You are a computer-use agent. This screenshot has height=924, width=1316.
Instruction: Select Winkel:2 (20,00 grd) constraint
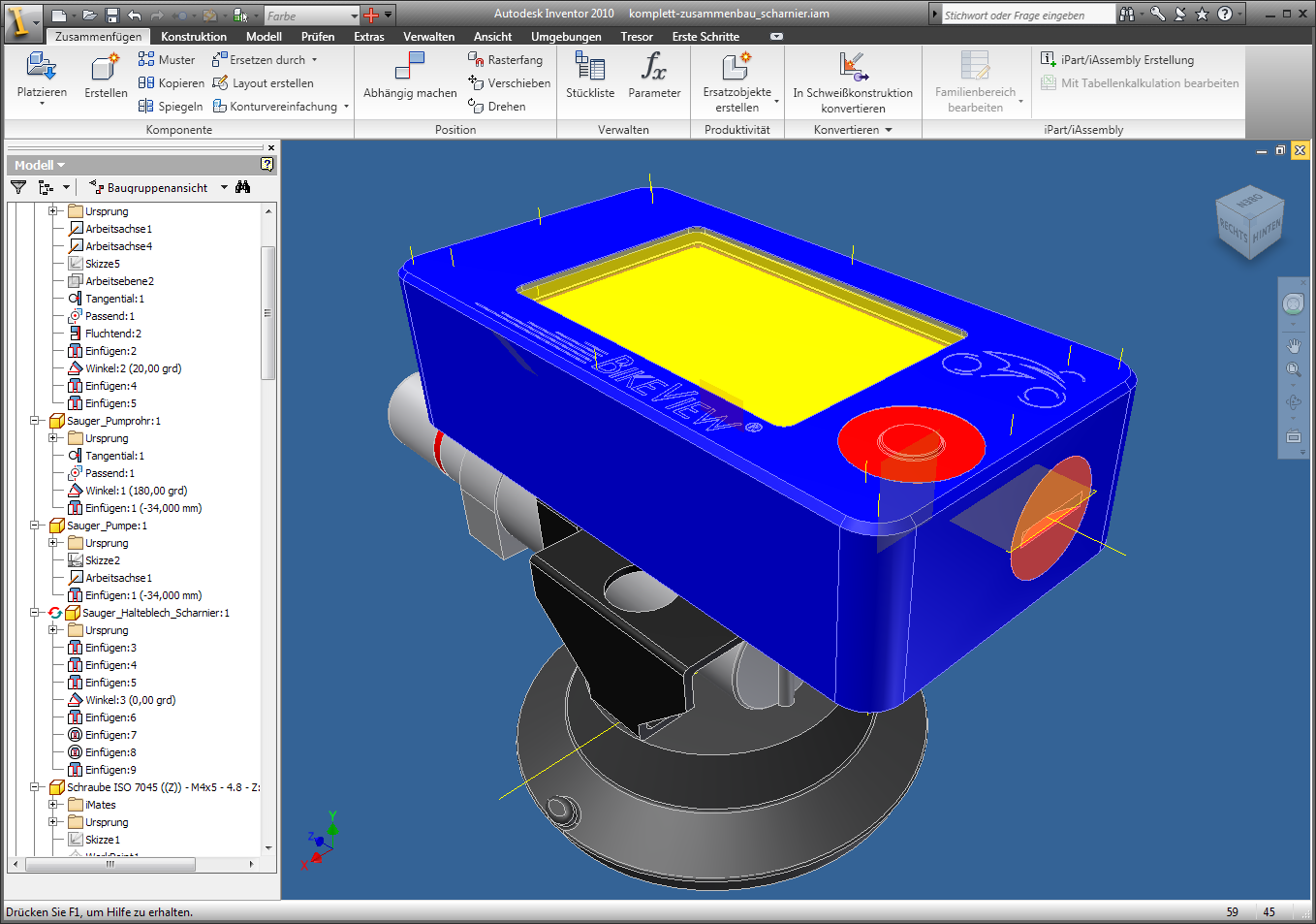133,368
